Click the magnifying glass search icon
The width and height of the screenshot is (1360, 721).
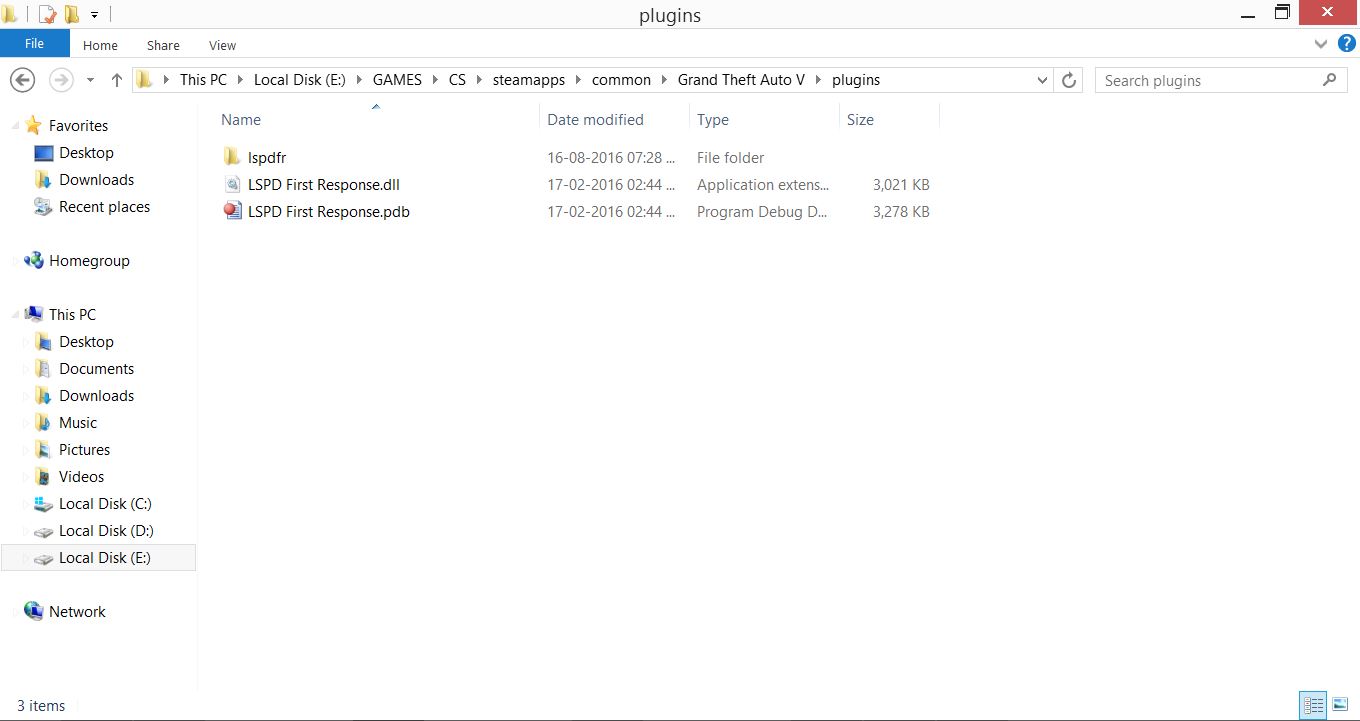[1329, 80]
